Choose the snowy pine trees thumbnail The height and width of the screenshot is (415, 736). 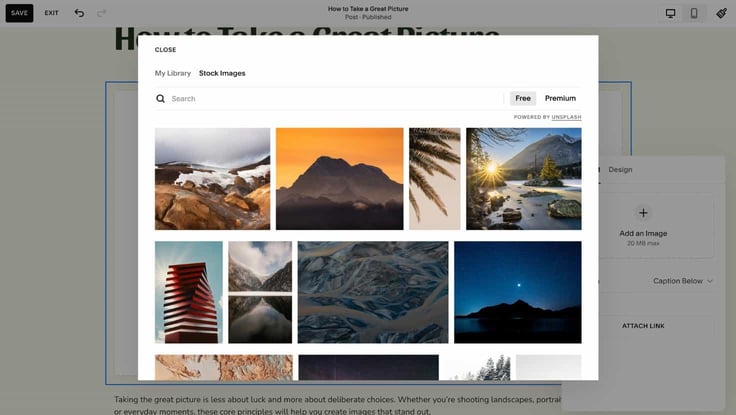(x=477, y=367)
